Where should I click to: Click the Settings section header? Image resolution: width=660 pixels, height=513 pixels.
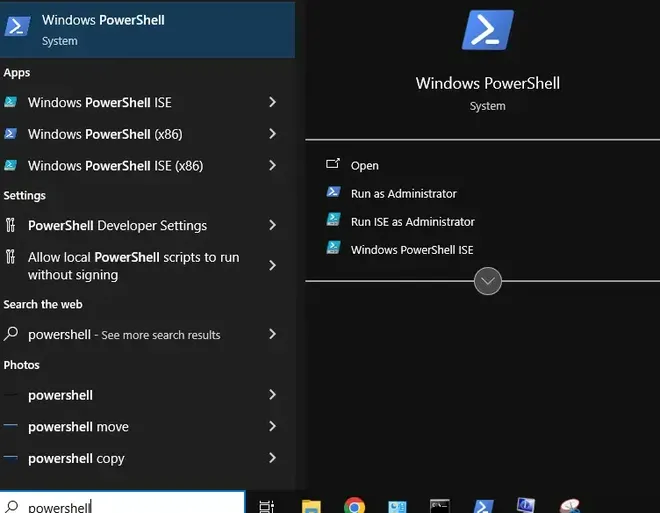[24, 196]
